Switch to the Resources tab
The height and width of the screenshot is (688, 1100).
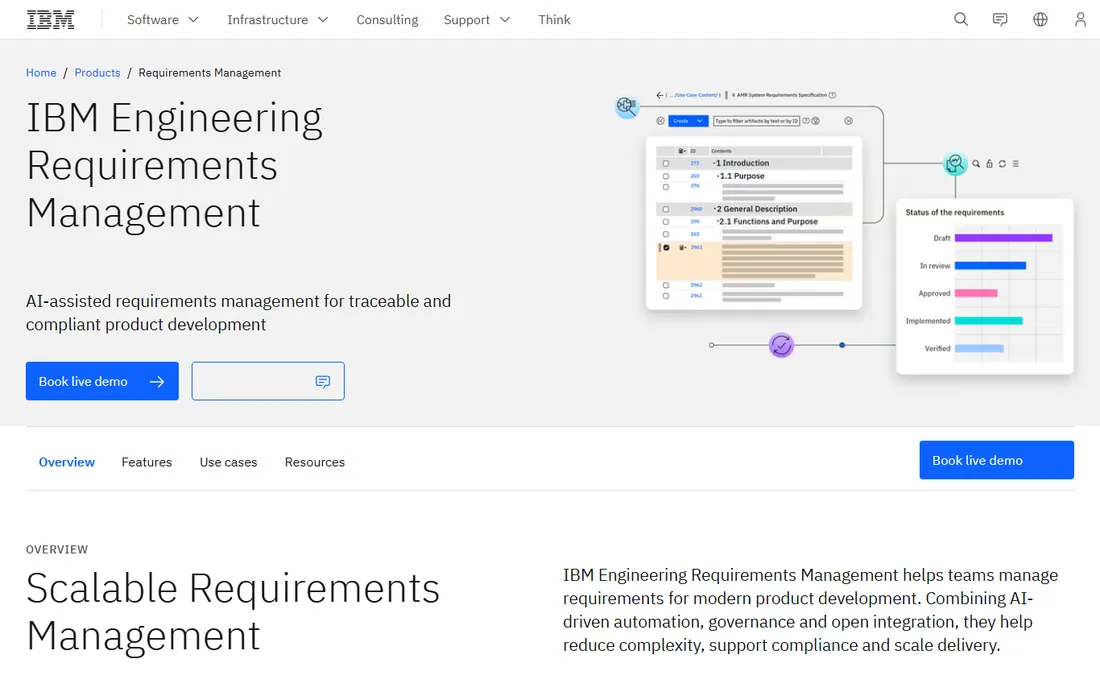point(314,462)
